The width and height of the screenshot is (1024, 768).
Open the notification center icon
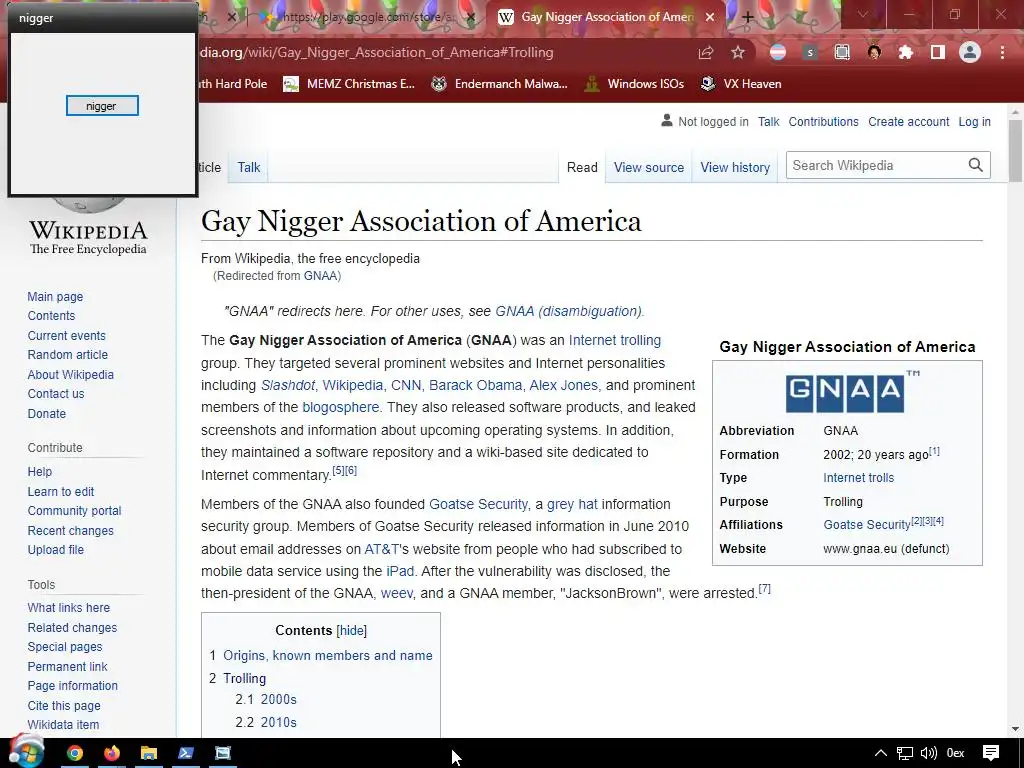point(991,754)
